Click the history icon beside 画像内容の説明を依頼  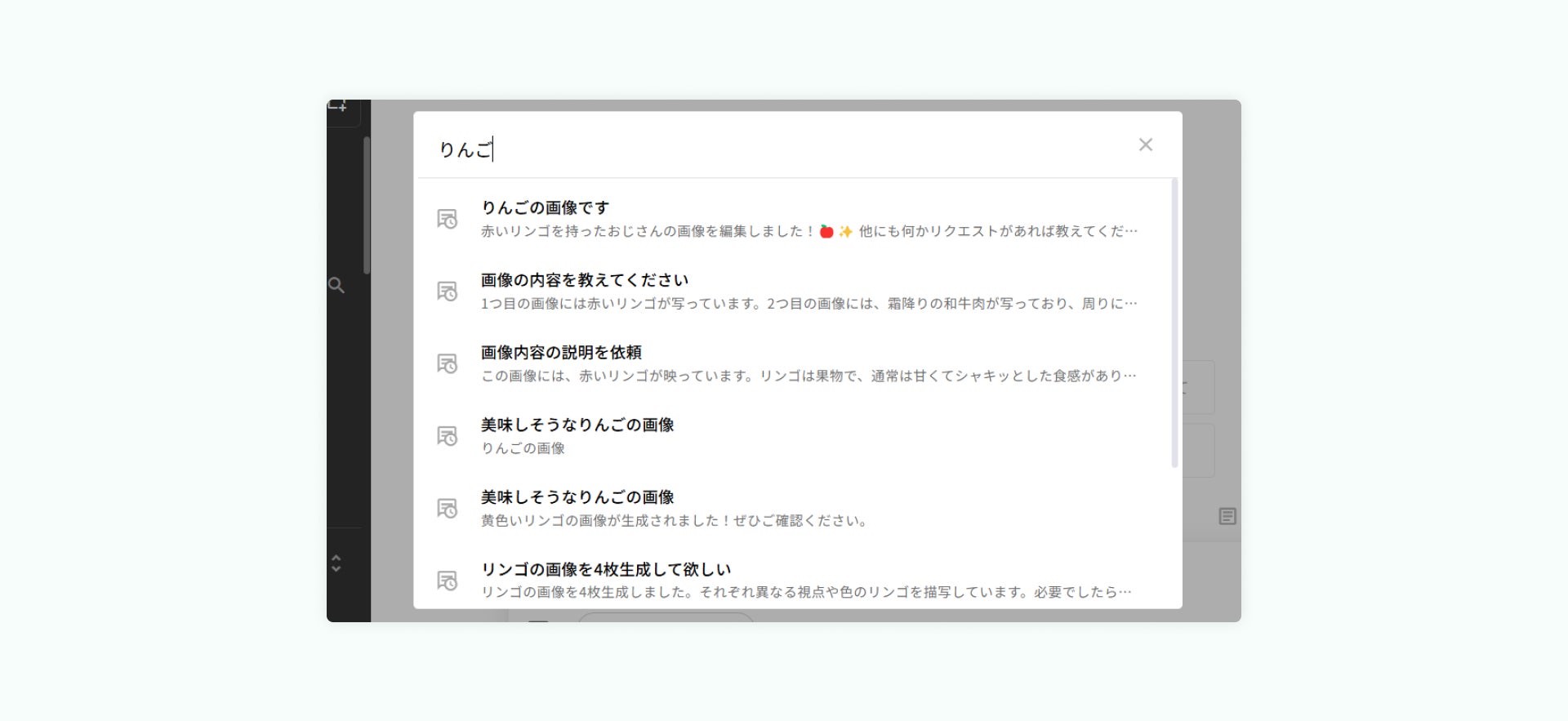447,363
